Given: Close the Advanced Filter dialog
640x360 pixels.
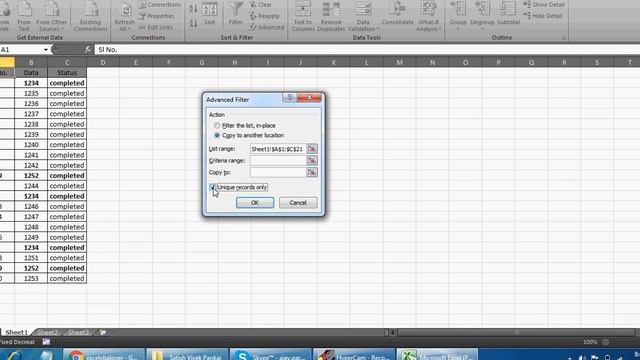Looking at the screenshot, I should point(309,98).
